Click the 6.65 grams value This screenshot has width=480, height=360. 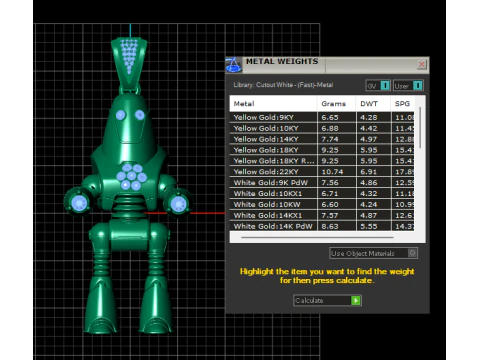pos(330,117)
